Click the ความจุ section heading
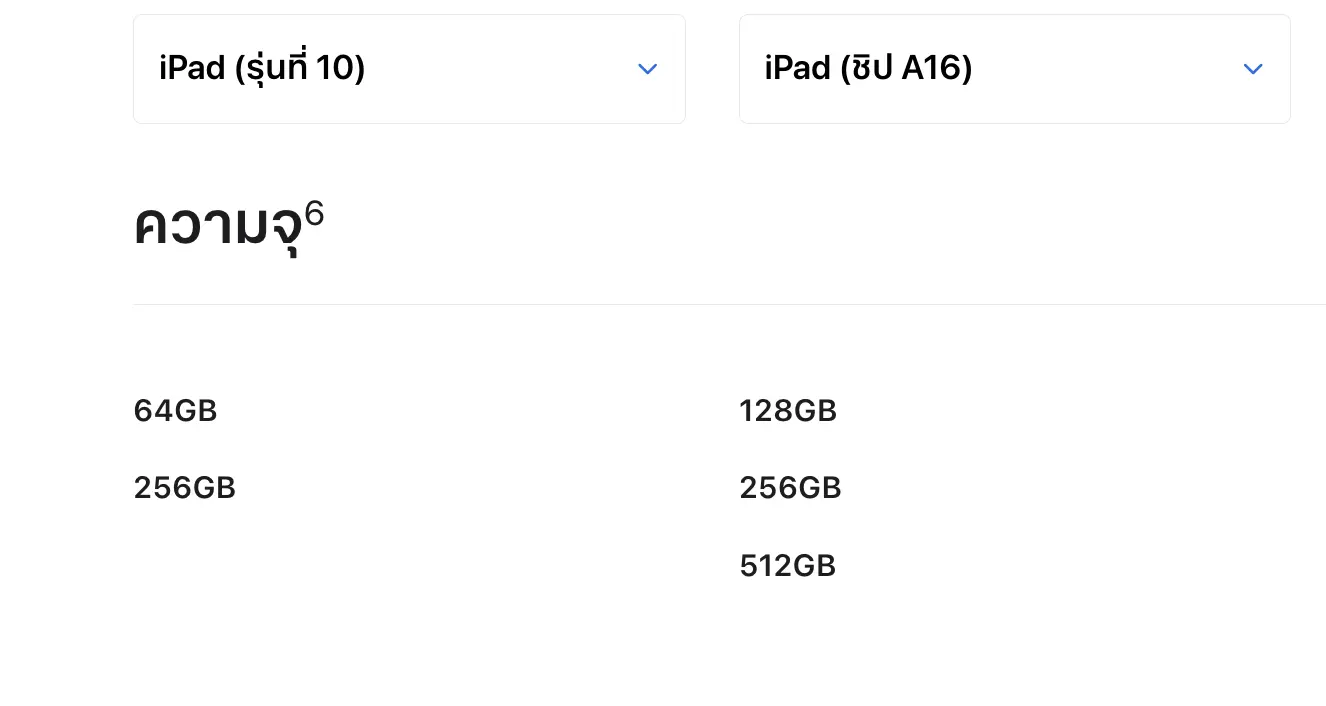The width and height of the screenshot is (1326, 706). (217, 228)
